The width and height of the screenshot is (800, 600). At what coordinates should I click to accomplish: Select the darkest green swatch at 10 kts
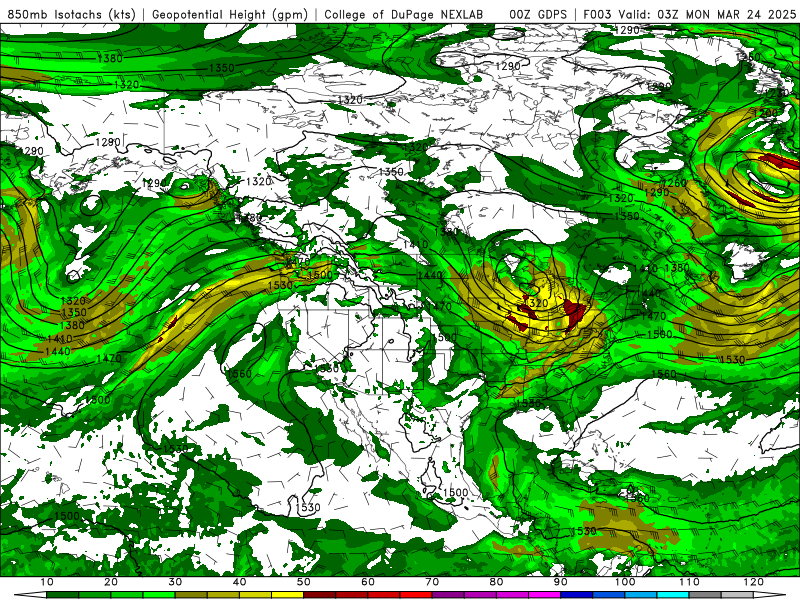[x=62, y=595]
